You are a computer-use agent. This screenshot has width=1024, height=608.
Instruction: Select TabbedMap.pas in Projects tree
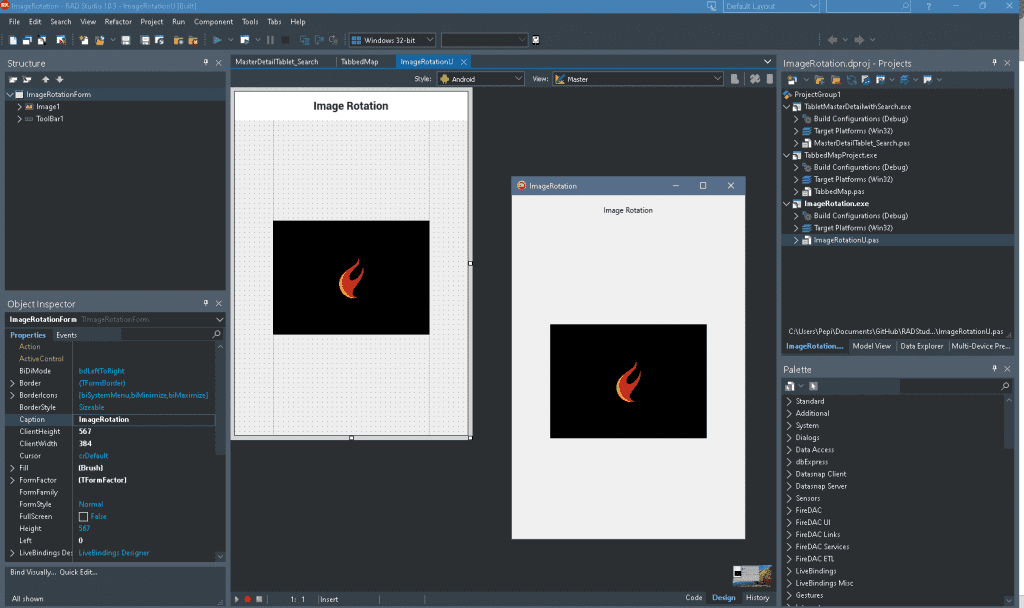(839, 191)
